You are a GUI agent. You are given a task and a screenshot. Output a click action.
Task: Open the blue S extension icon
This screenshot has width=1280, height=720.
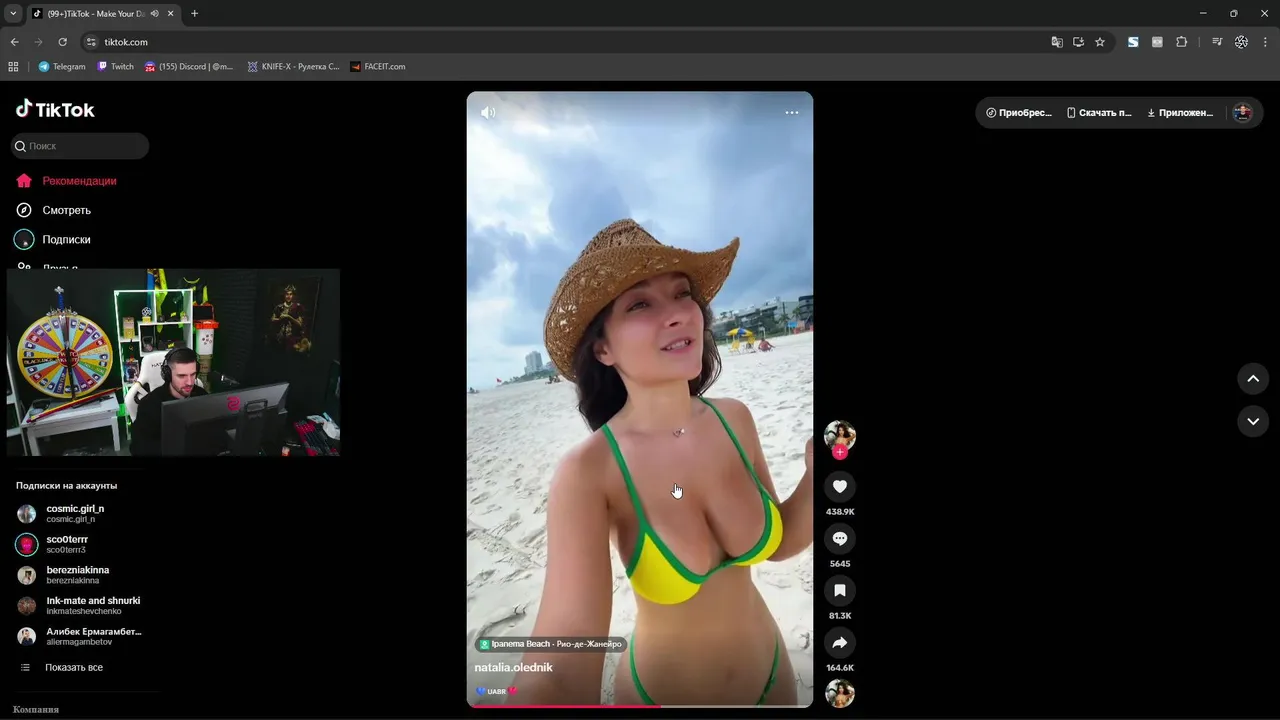tap(1133, 42)
